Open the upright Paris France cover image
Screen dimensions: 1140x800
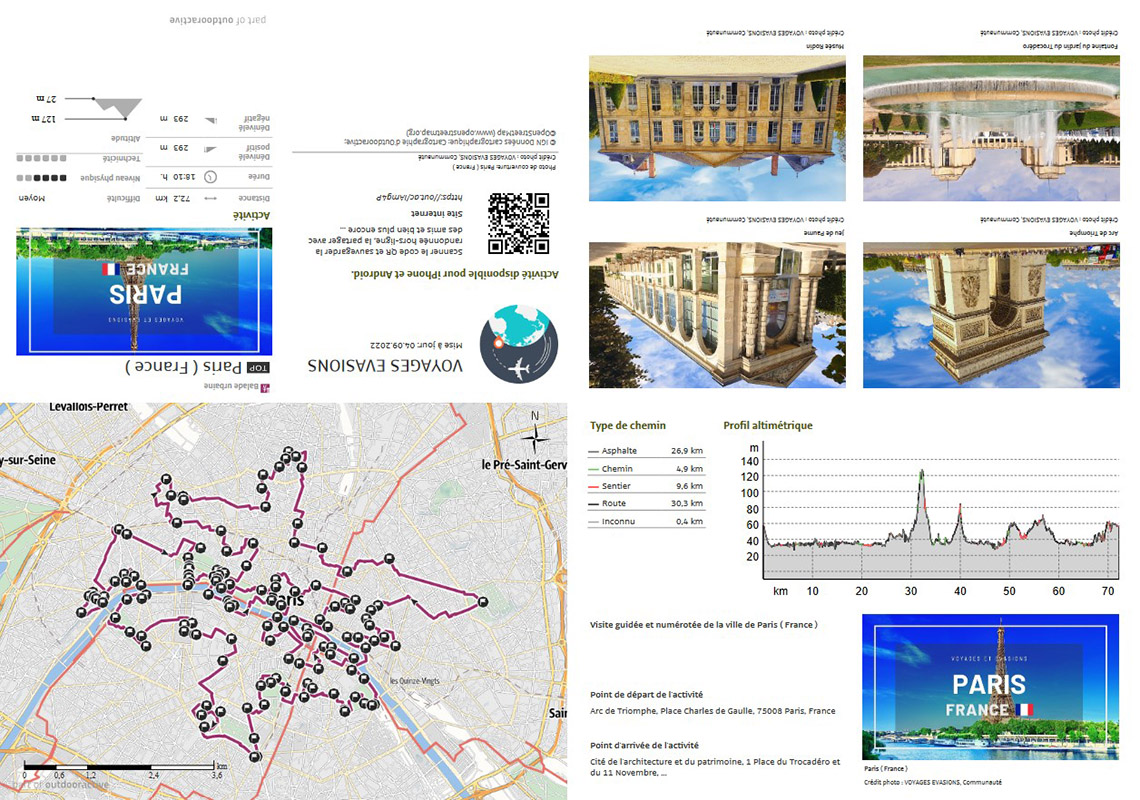(990, 687)
